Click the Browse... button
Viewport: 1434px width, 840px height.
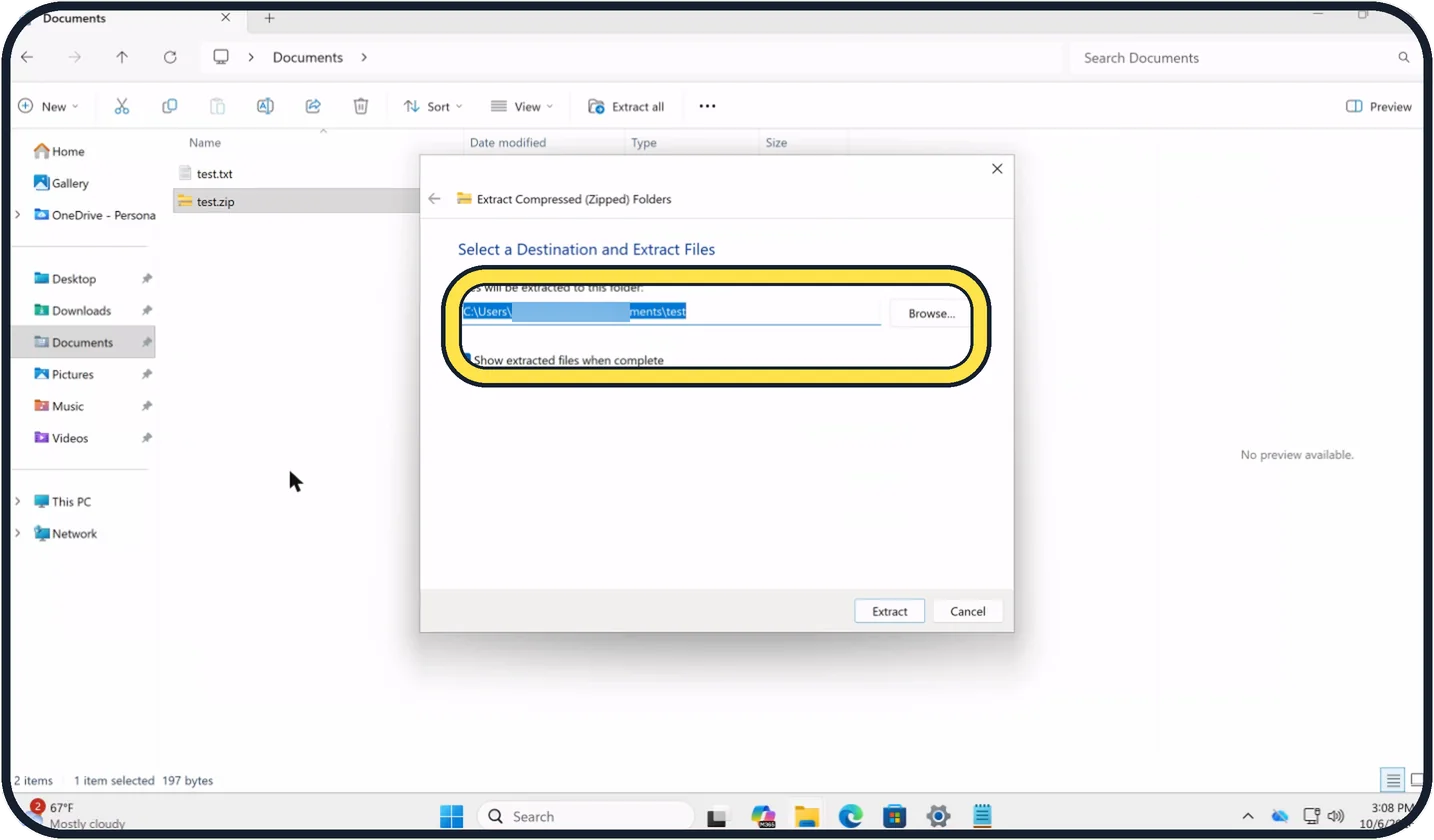point(931,313)
